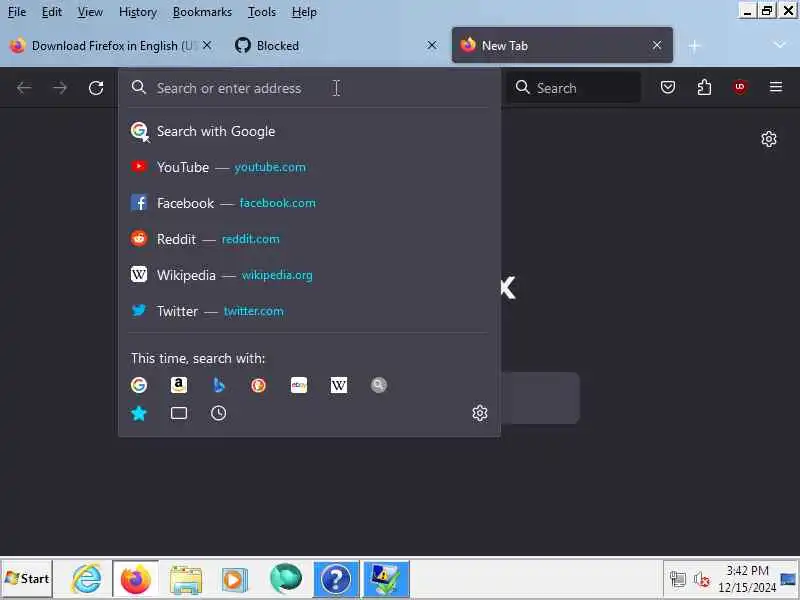
Task: Choose Amazon one-off search engine icon
Action: click(179, 385)
